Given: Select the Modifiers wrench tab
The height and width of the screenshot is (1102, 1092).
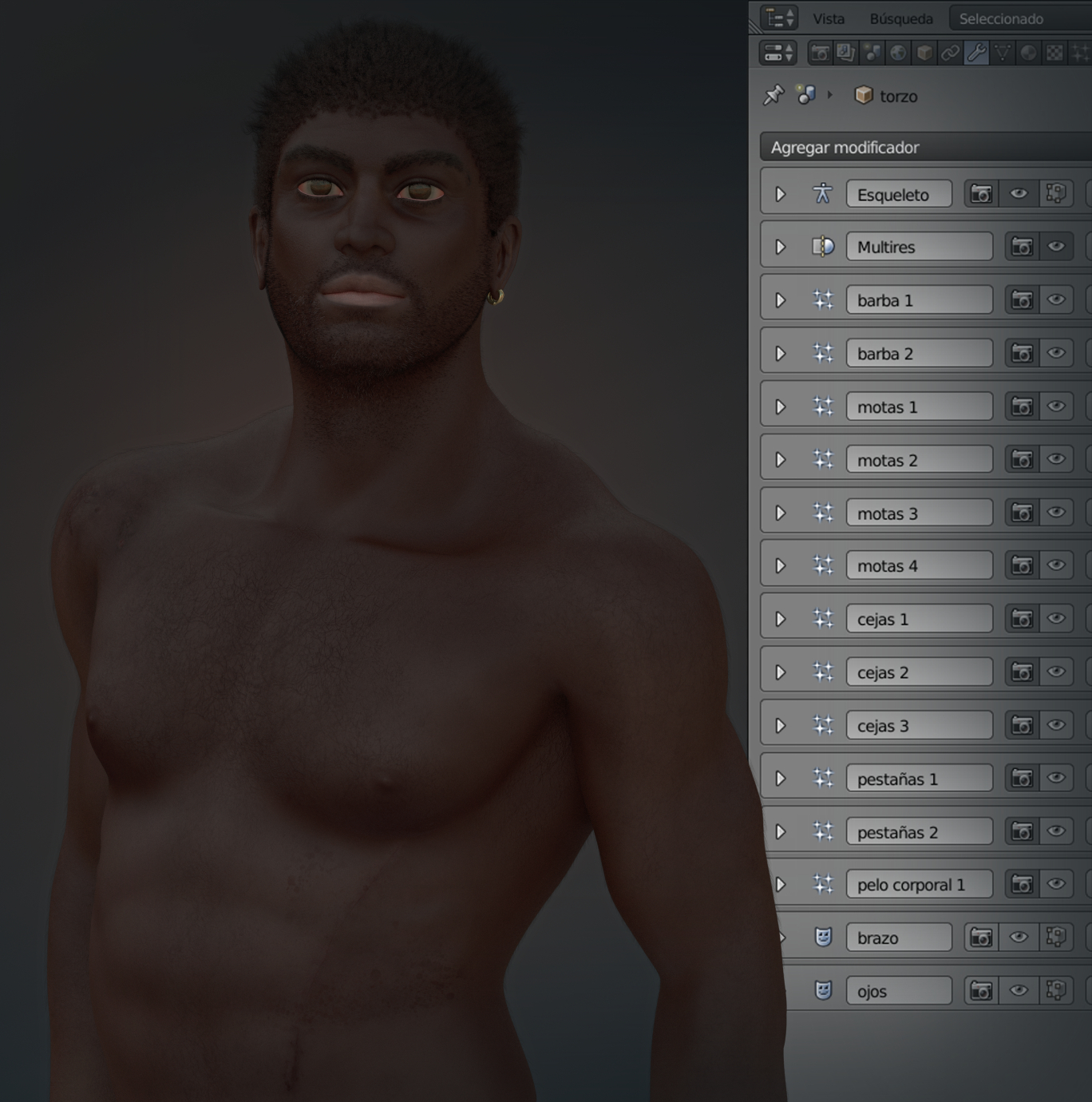Looking at the screenshot, I should pyautogui.click(x=976, y=54).
